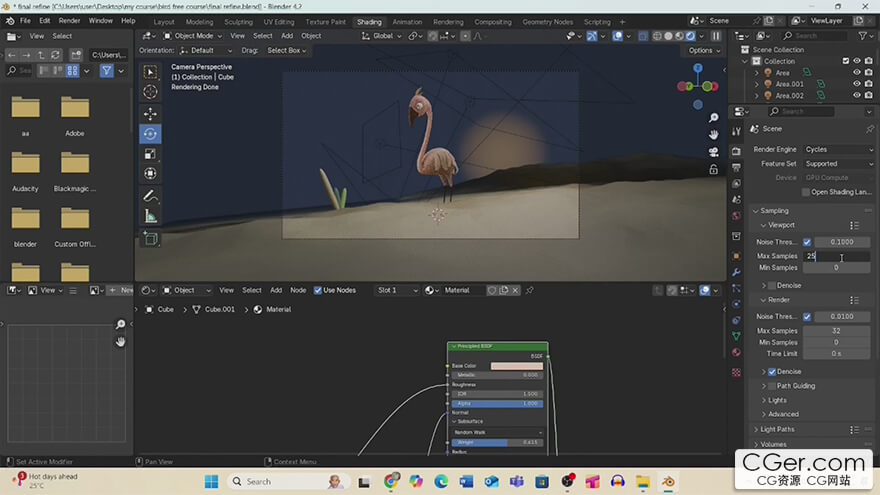Click the Base Color swatch on Principled BSDF
Screen dimensions: 880x495
[516, 365]
